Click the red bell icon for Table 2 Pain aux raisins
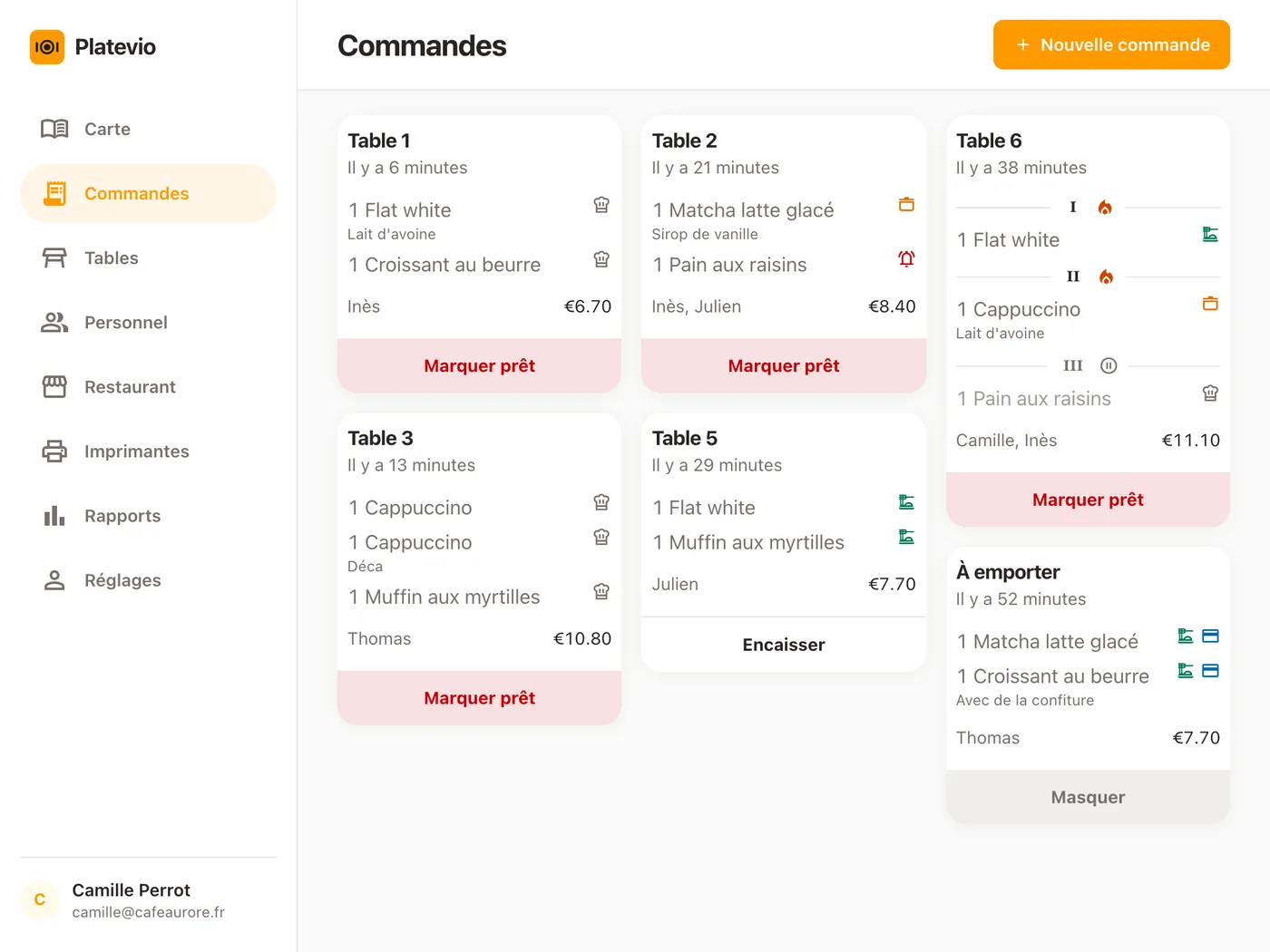This screenshot has height=952, width=1270. (x=906, y=259)
